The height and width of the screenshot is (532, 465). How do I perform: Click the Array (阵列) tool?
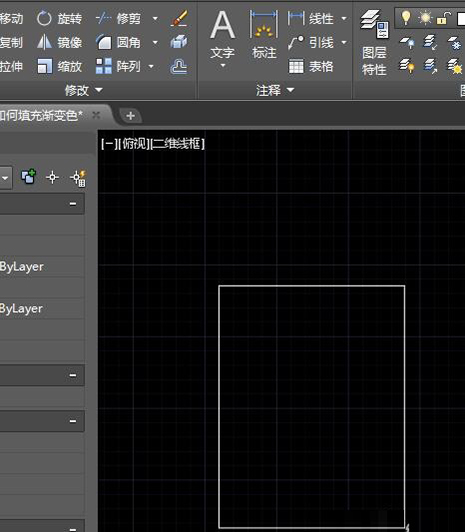point(118,66)
